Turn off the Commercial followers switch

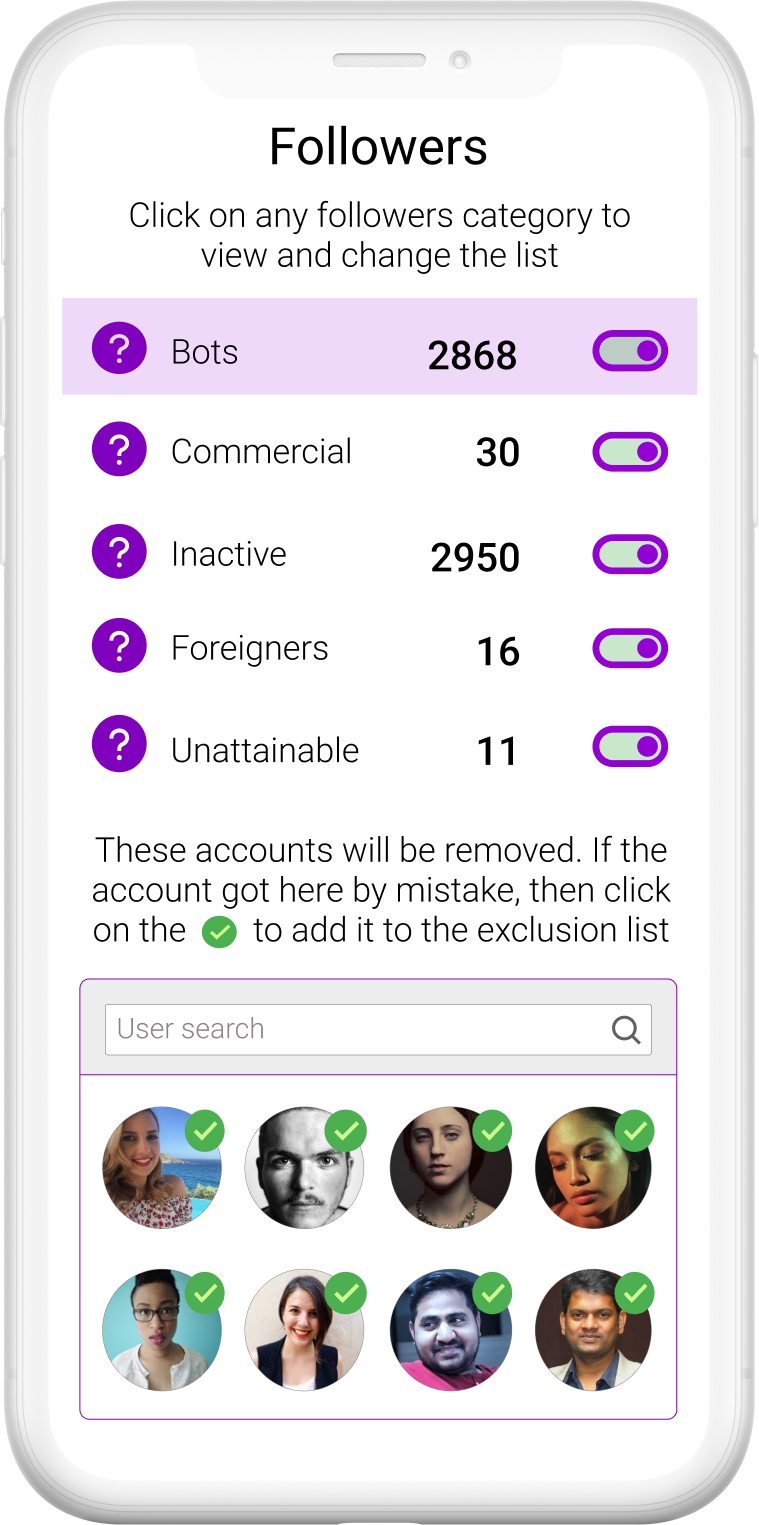629,451
